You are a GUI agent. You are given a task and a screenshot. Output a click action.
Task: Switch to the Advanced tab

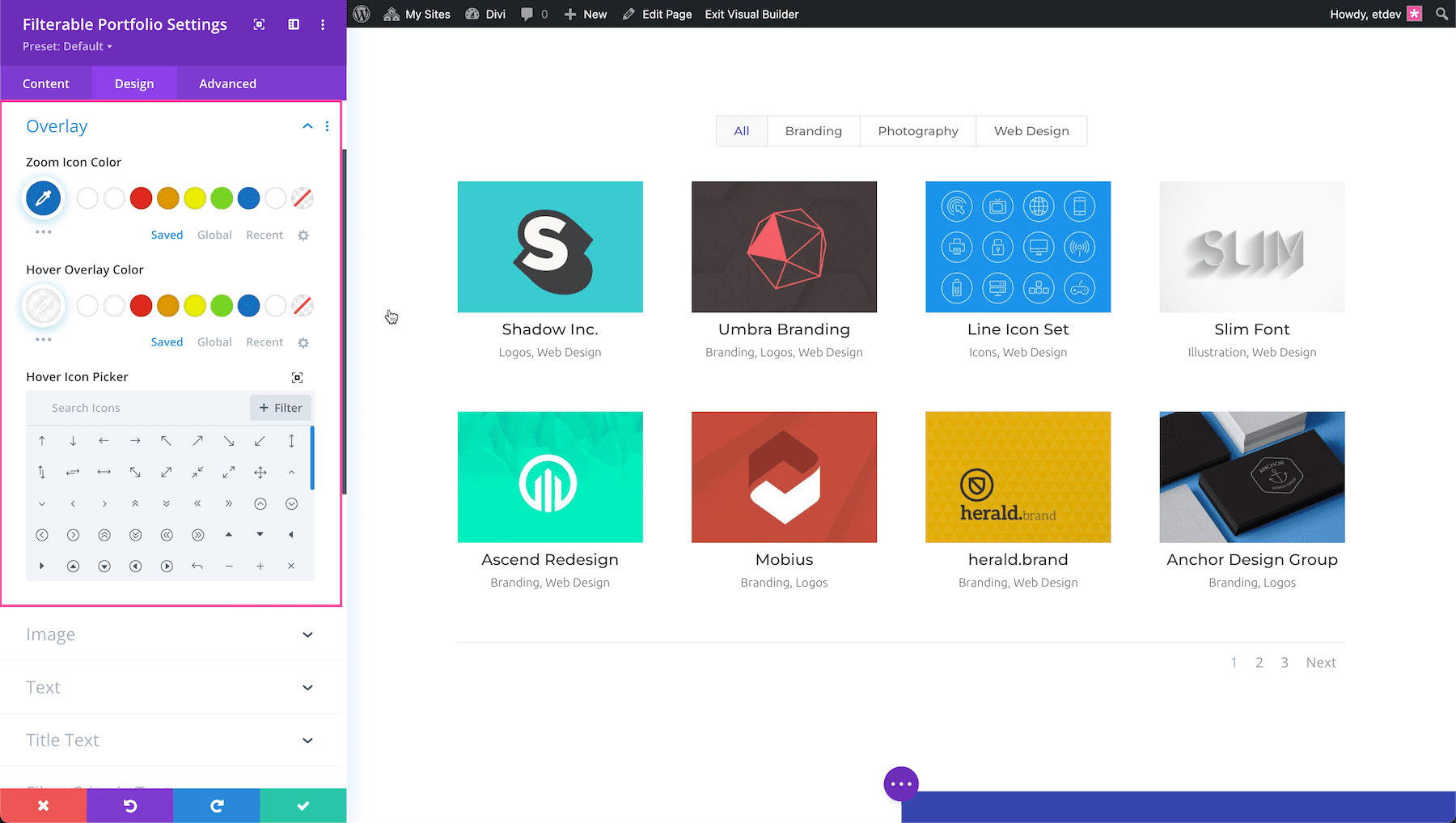(x=227, y=83)
